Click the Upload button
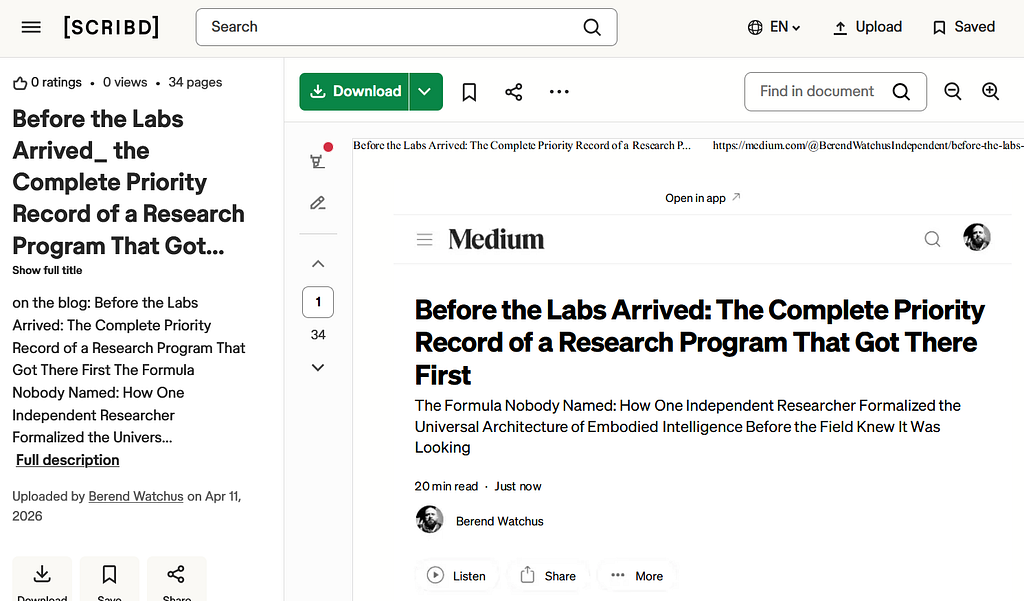The image size is (1024, 601). pos(868,27)
